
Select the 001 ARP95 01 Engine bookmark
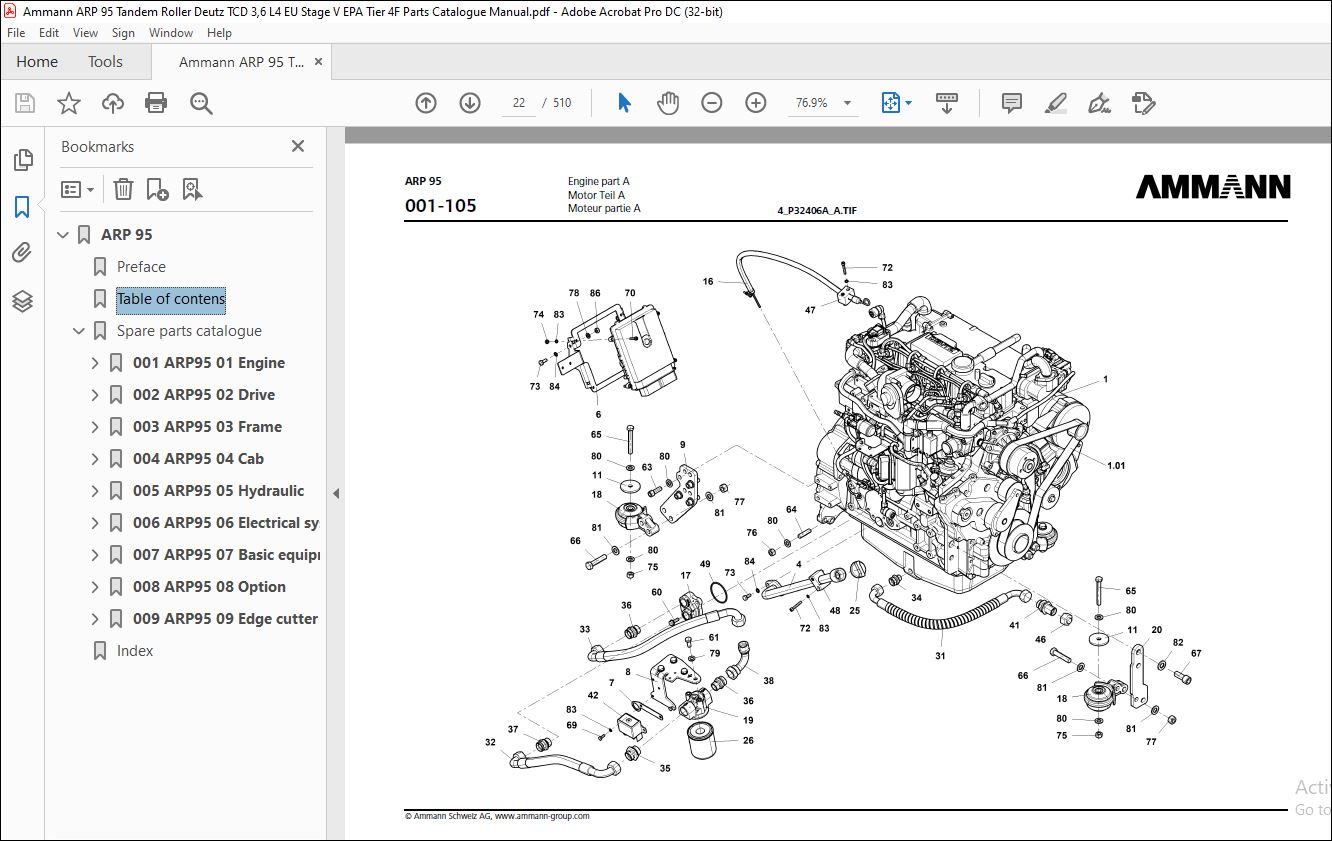[x=209, y=363]
